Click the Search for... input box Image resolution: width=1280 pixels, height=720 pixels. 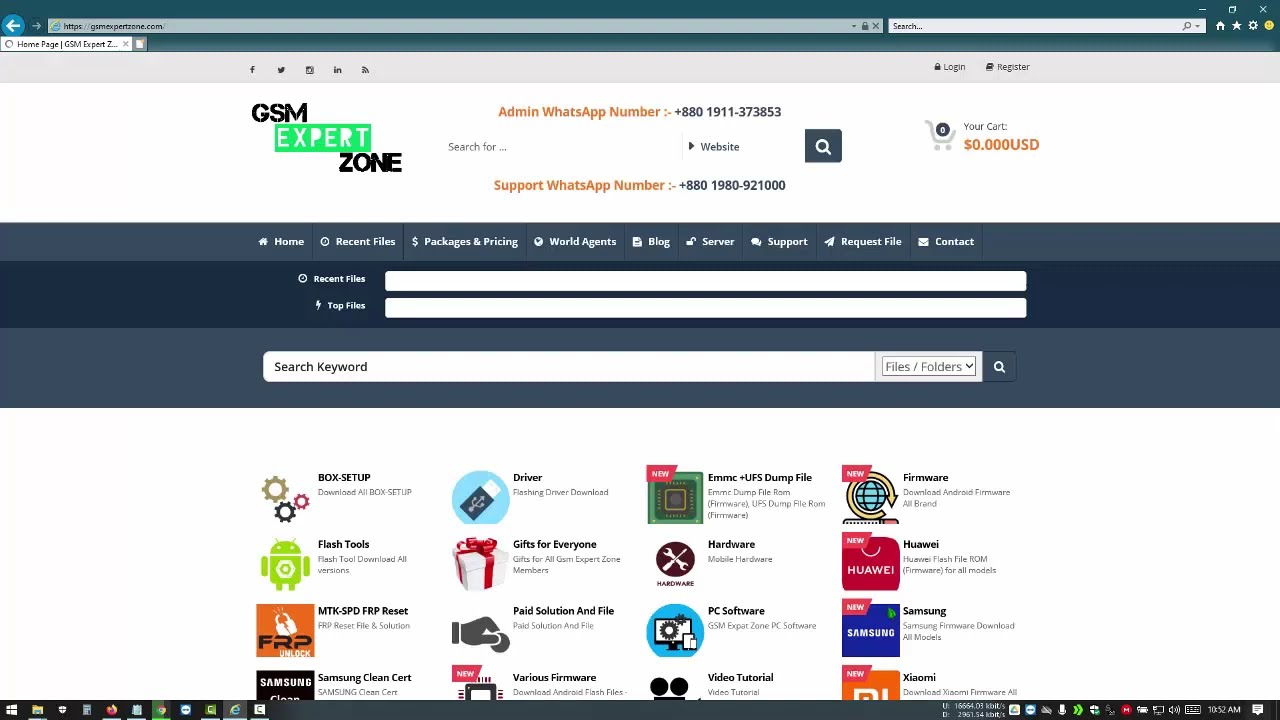pyautogui.click(x=562, y=147)
